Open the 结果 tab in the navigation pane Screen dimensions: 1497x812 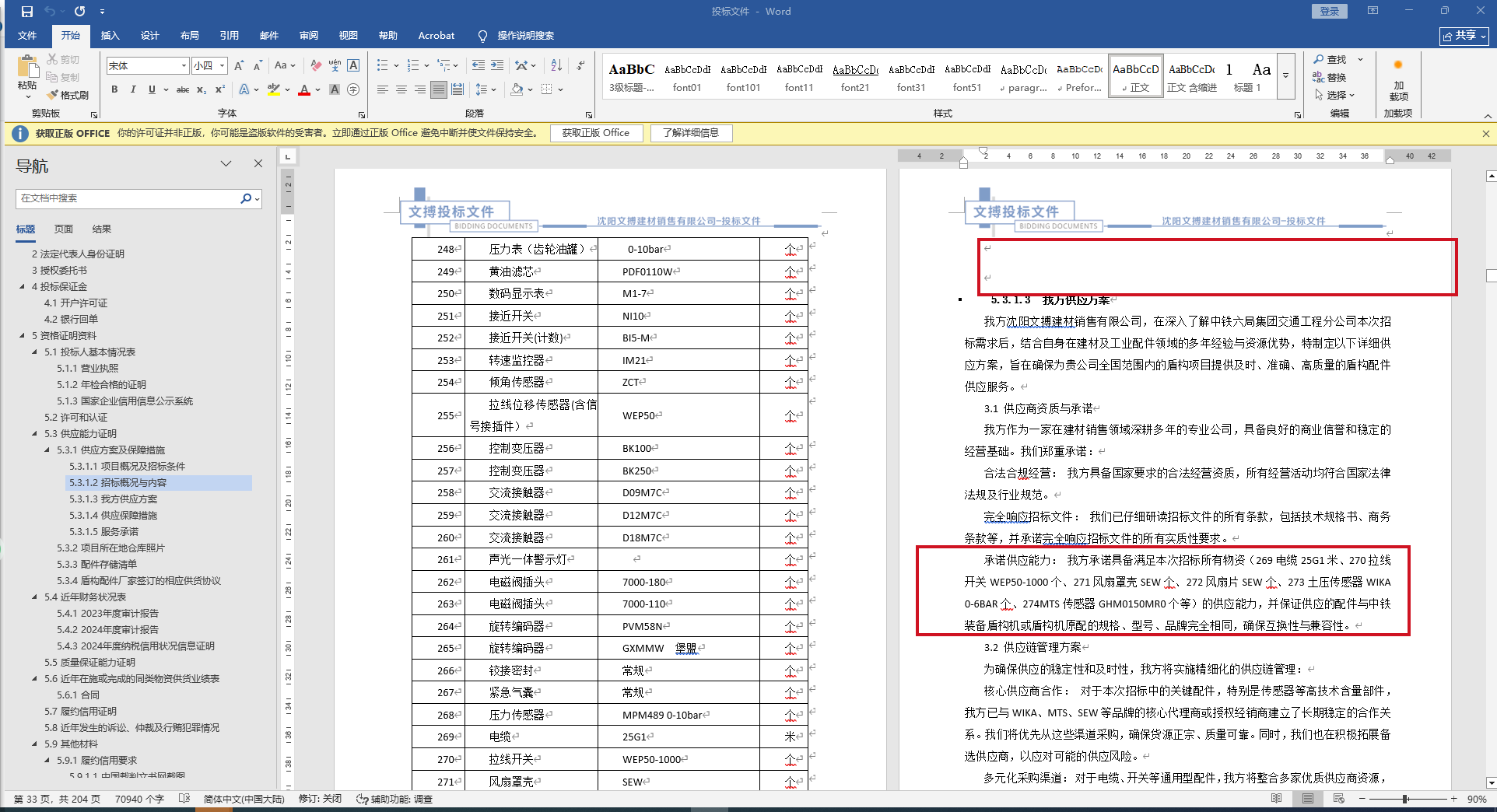point(102,229)
